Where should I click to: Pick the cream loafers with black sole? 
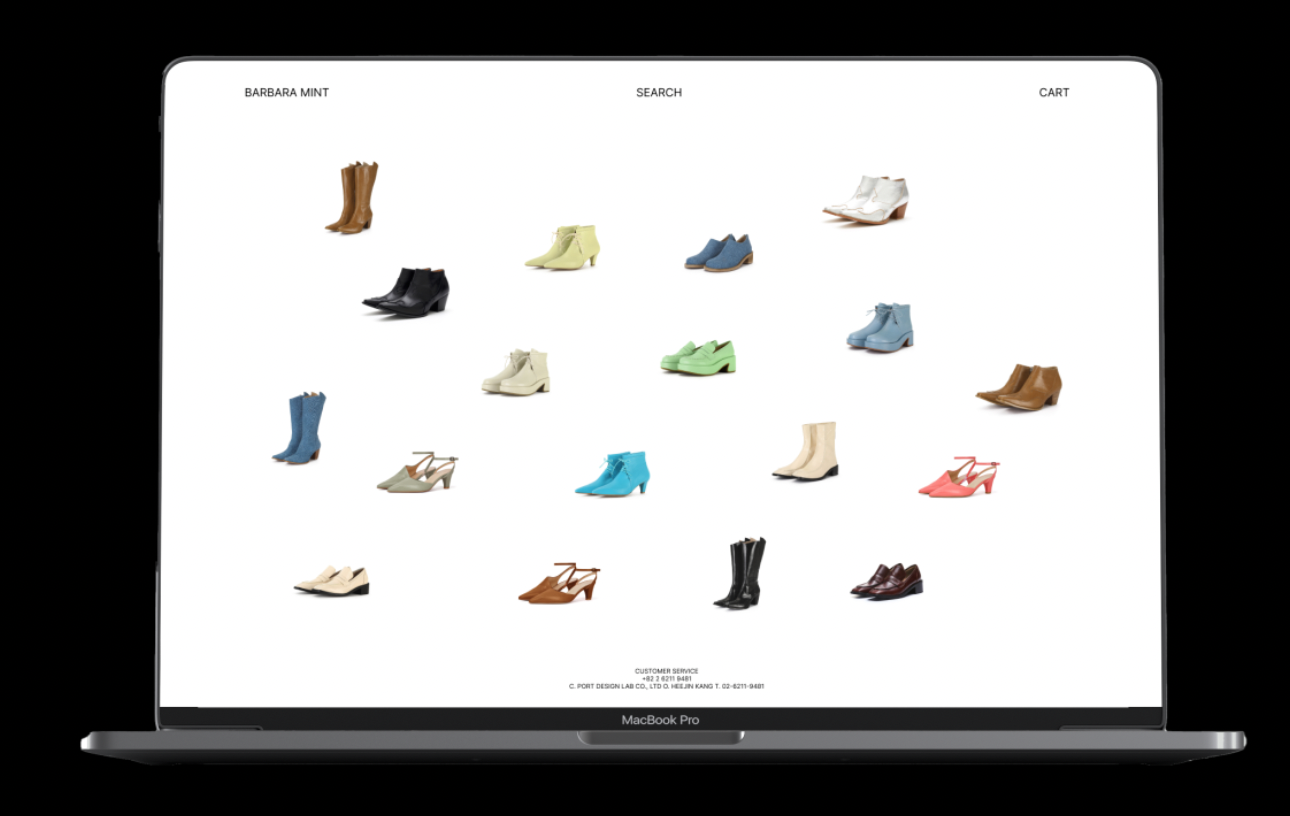(x=331, y=581)
